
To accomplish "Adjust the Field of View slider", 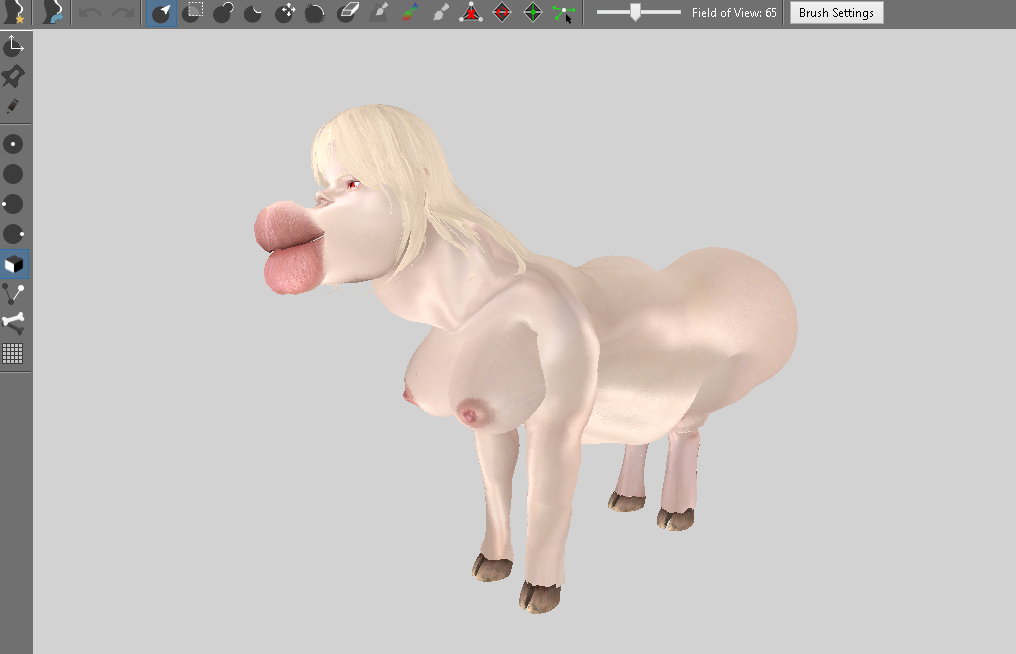I will pyautogui.click(x=638, y=12).
